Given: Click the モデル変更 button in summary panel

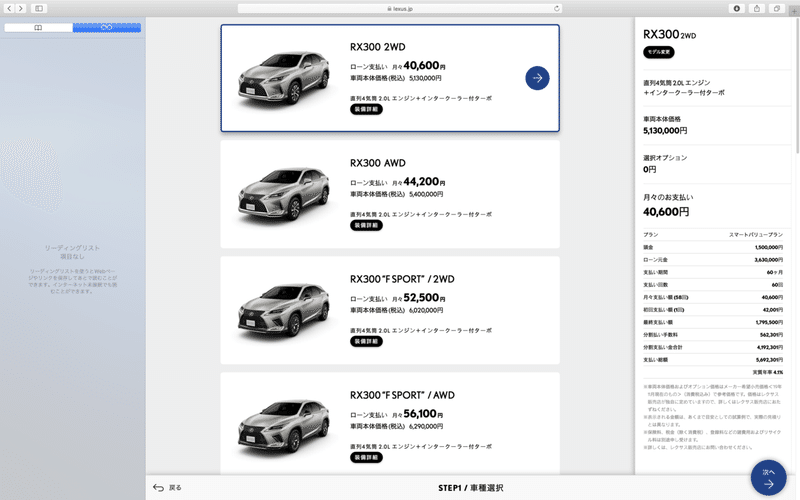Looking at the screenshot, I should tap(659, 52).
